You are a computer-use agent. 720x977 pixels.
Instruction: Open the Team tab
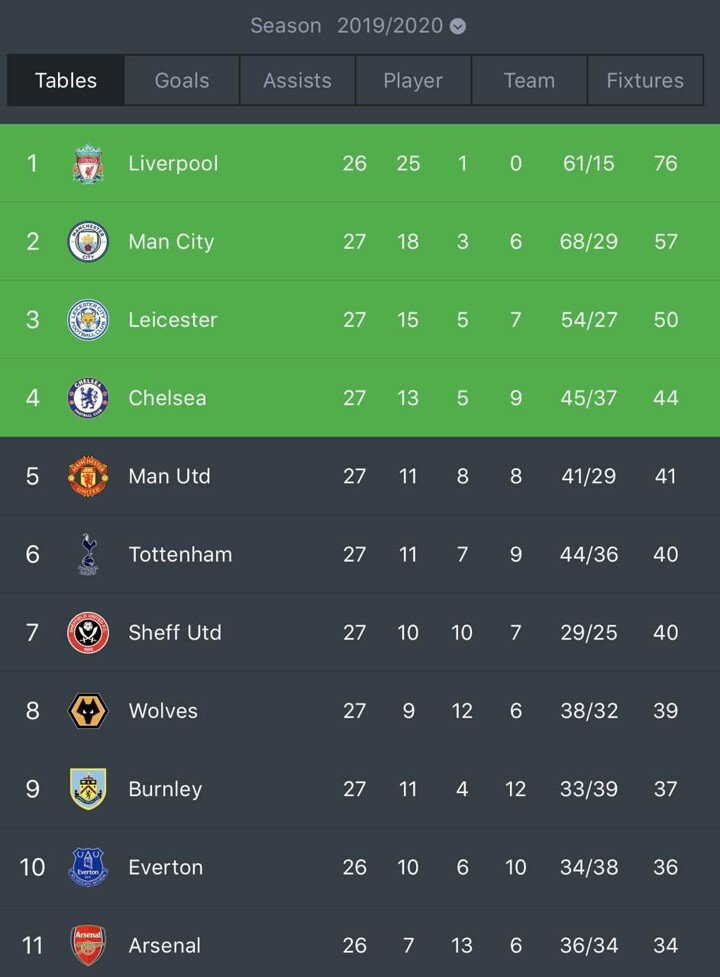[529, 81]
